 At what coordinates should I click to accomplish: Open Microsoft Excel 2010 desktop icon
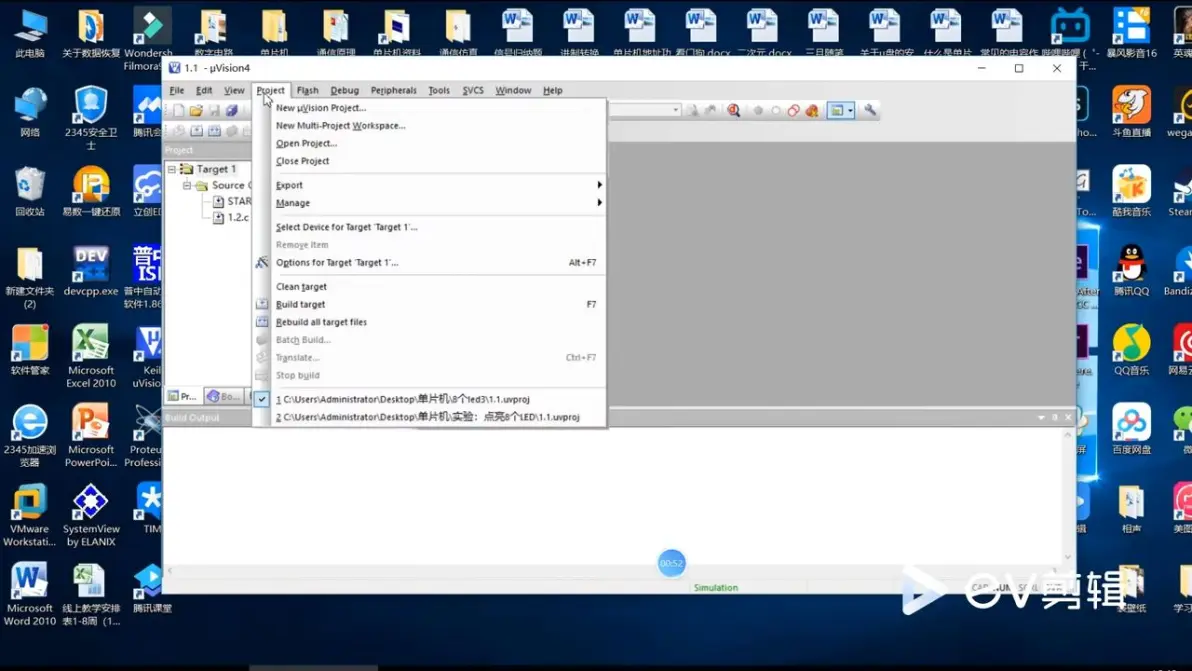click(90, 356)
